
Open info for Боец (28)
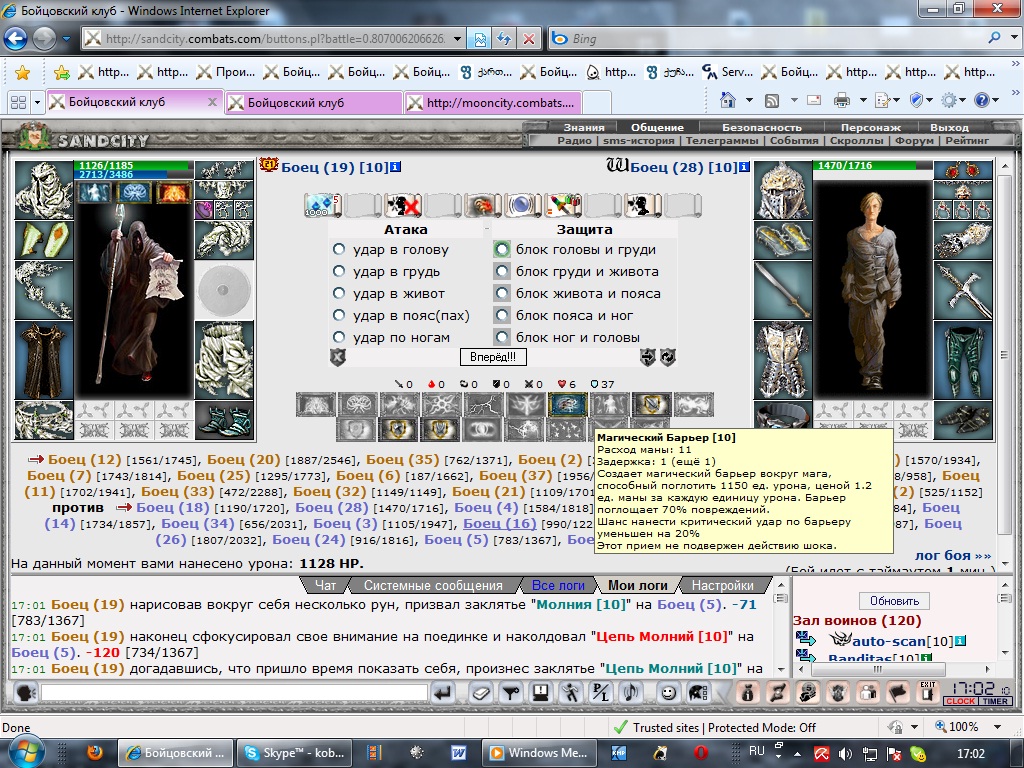(744, 167)
